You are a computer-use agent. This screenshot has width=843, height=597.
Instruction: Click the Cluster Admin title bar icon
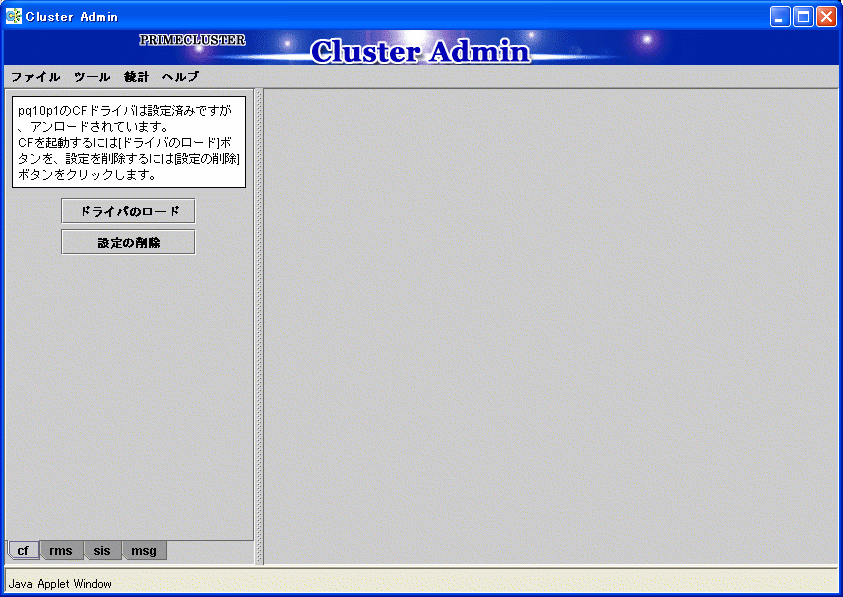click(13, 17)
